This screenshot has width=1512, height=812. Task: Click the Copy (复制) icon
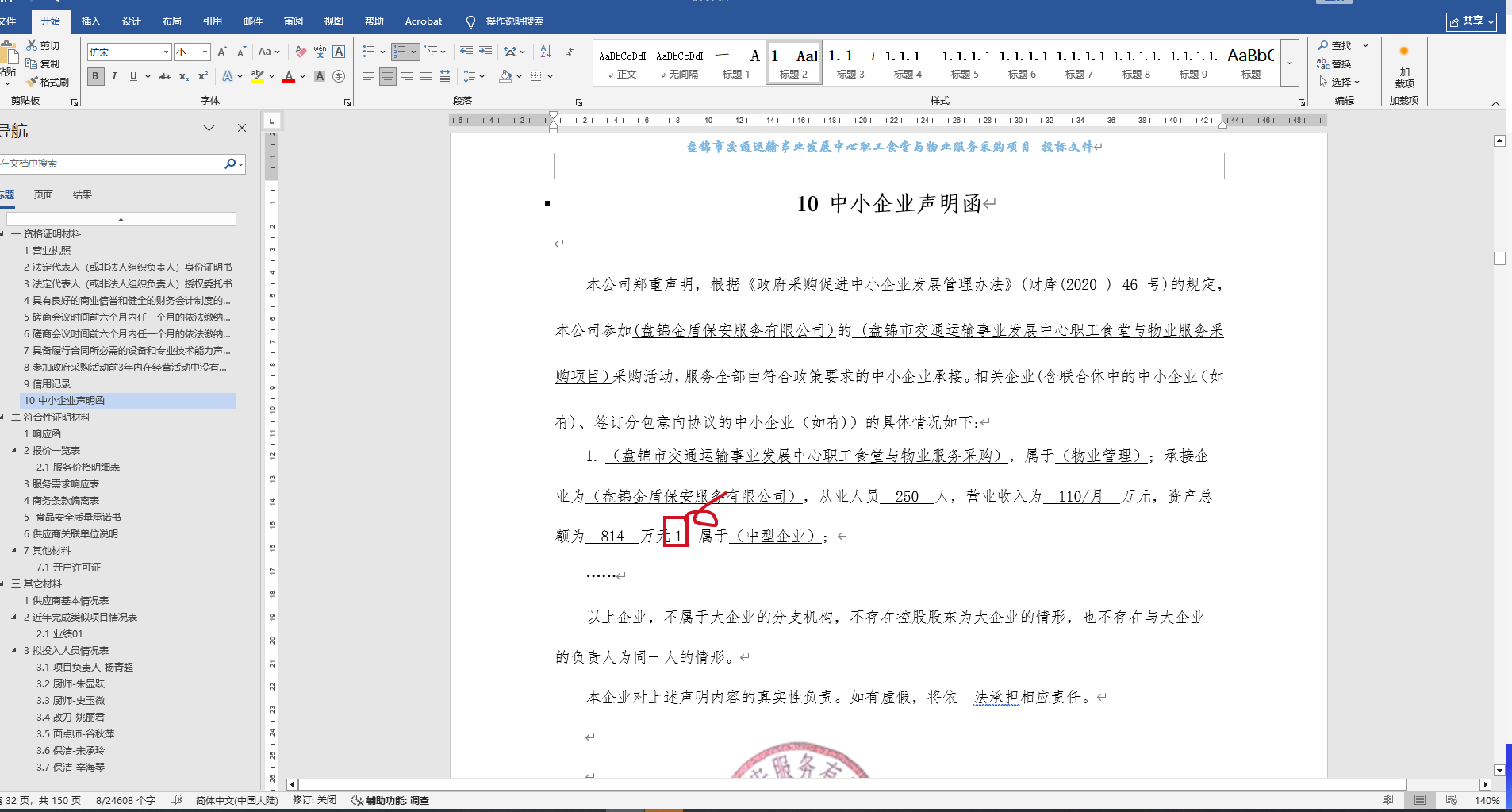(33, 63)
